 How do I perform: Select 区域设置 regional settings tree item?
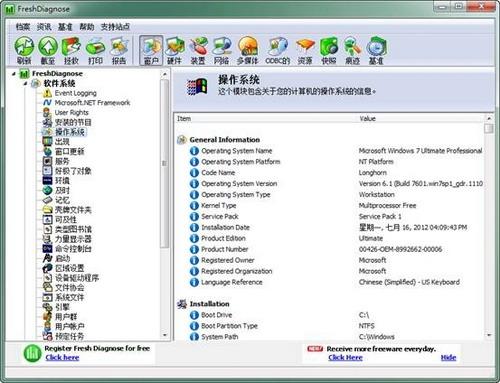pyautogui.click(x=69, y=268)
